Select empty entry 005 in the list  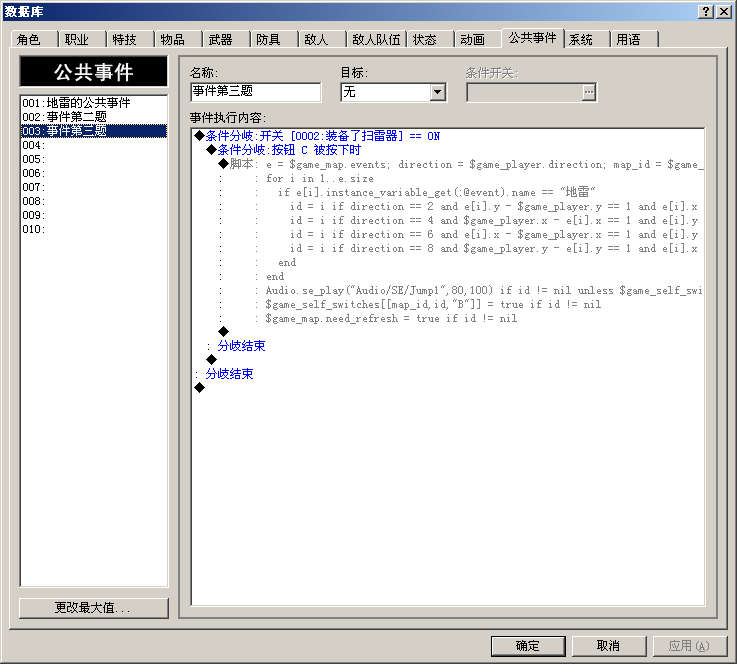point(94,159)
